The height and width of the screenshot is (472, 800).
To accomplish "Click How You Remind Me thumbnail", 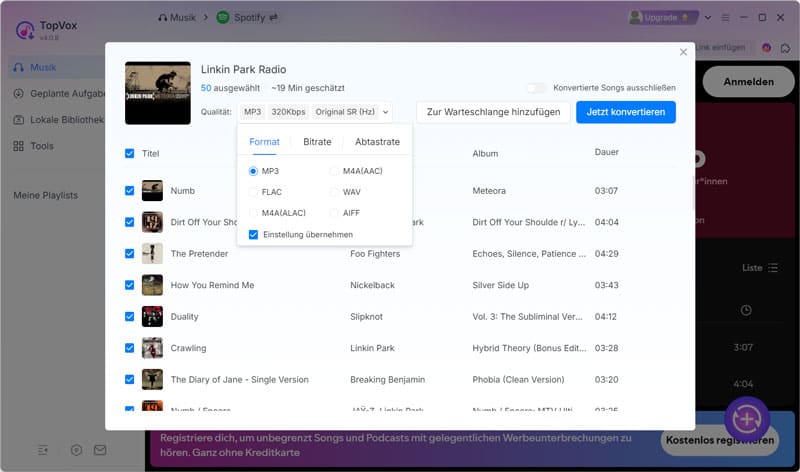I will tap(152, 285).
